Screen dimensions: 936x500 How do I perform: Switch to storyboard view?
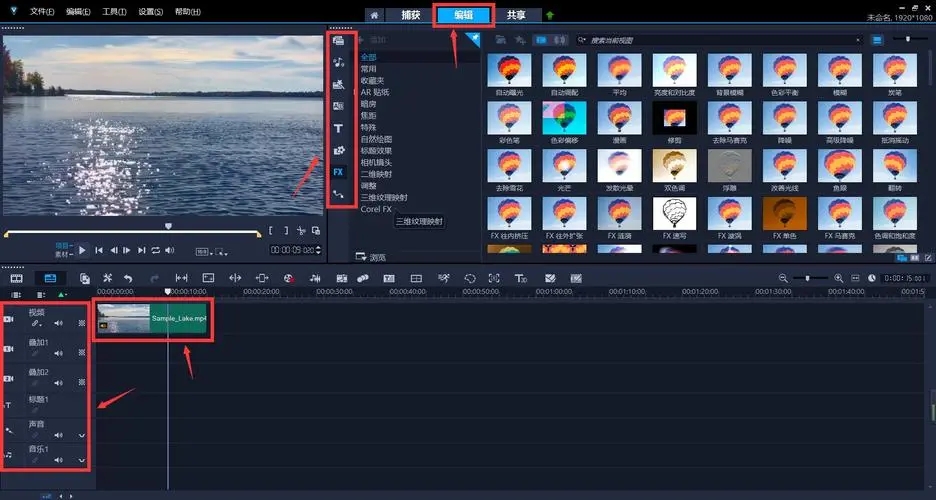coord(16,278)
